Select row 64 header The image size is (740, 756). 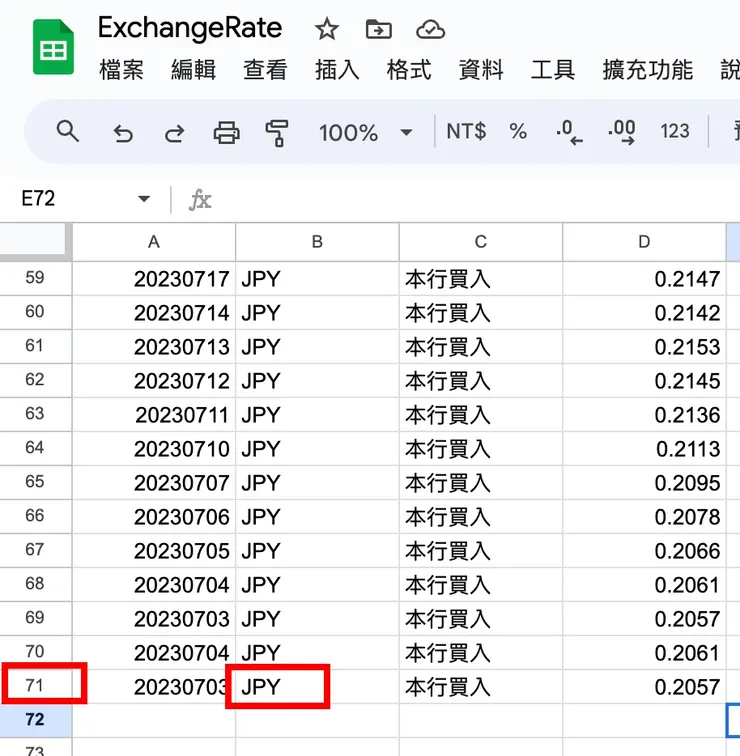[35, 448]
